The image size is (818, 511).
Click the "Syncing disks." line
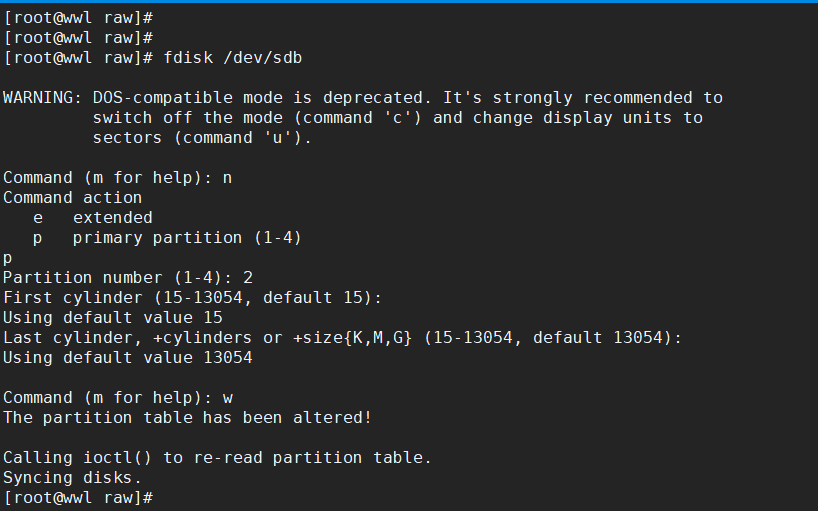point(72,478)
